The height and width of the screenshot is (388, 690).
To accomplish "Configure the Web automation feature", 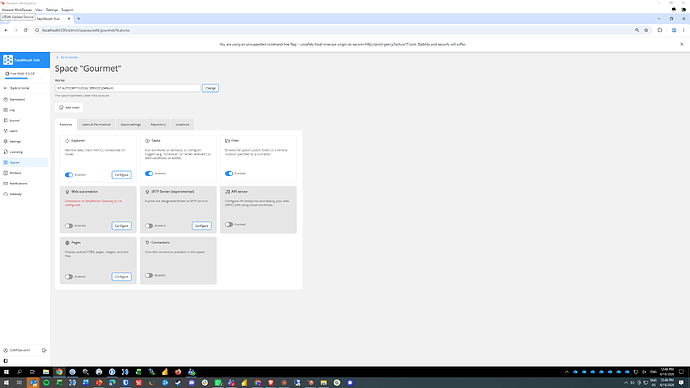I will pyautogui.click(x=121, y=226).
